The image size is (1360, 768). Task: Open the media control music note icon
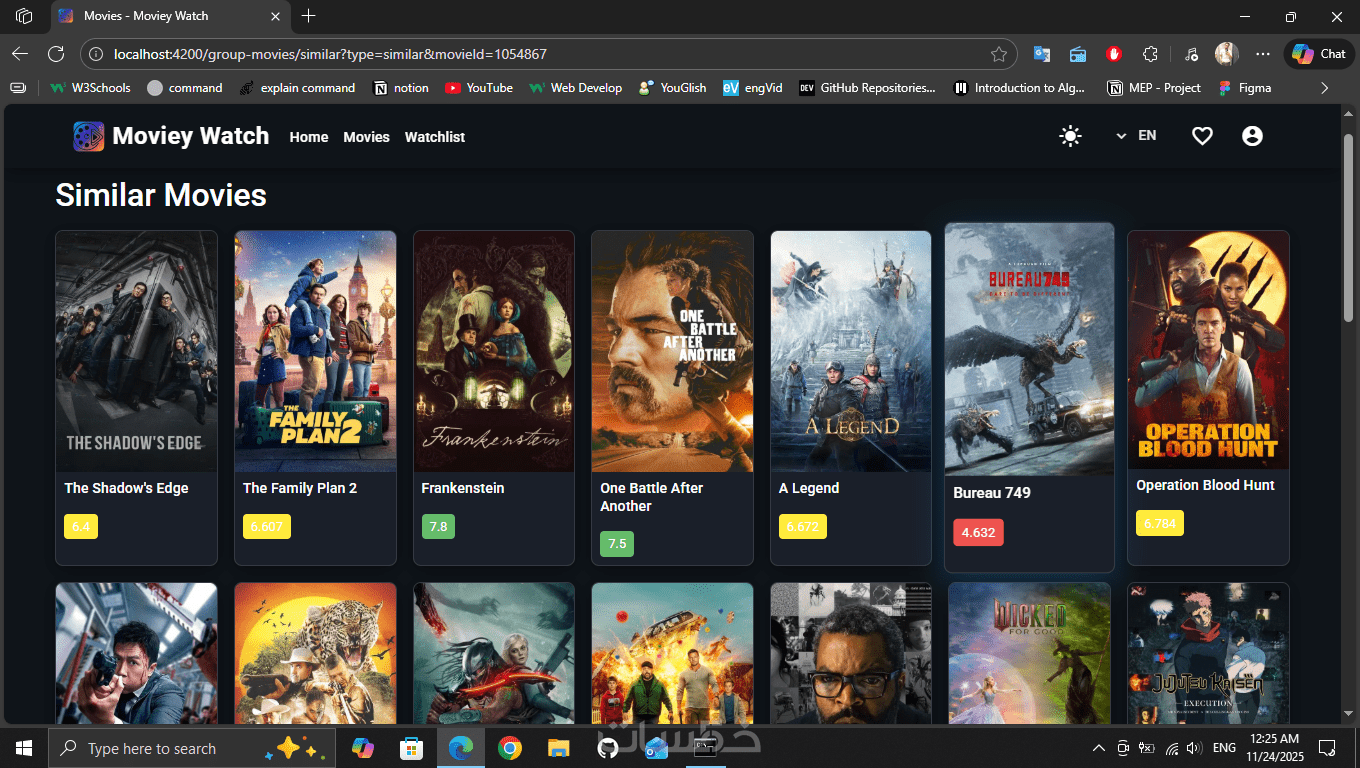(1190, 54)
